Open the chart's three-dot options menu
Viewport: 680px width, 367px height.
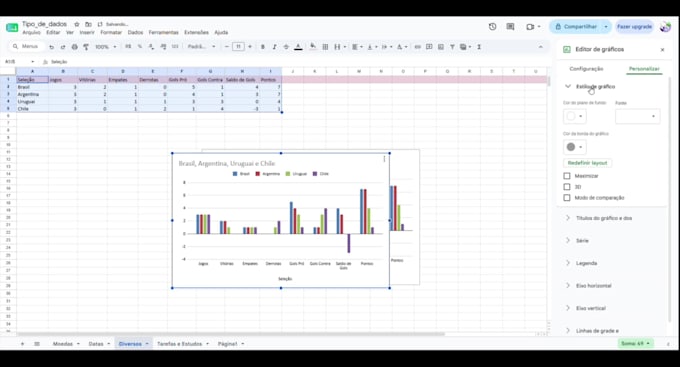click(x=384, y=159)
